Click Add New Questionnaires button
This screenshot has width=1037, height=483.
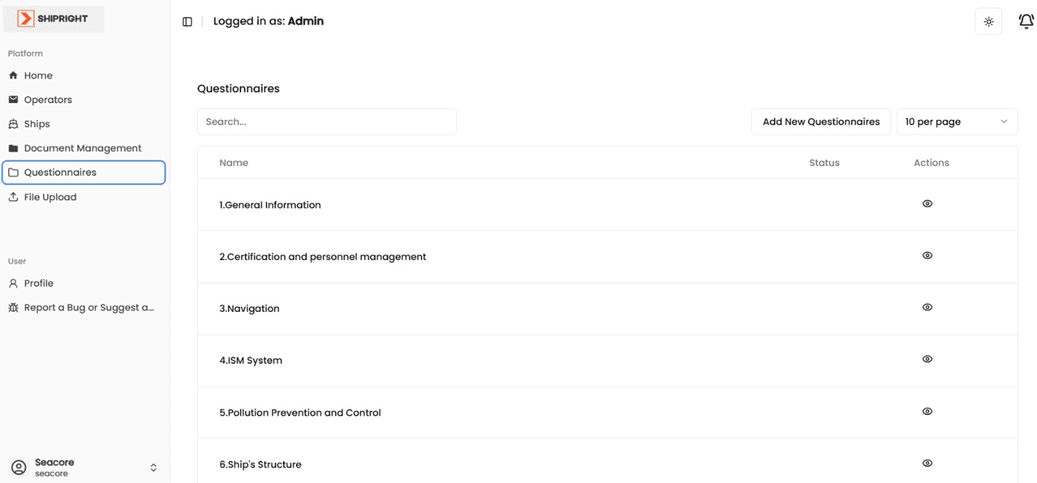pyautogui.click(x=820, y=122)
